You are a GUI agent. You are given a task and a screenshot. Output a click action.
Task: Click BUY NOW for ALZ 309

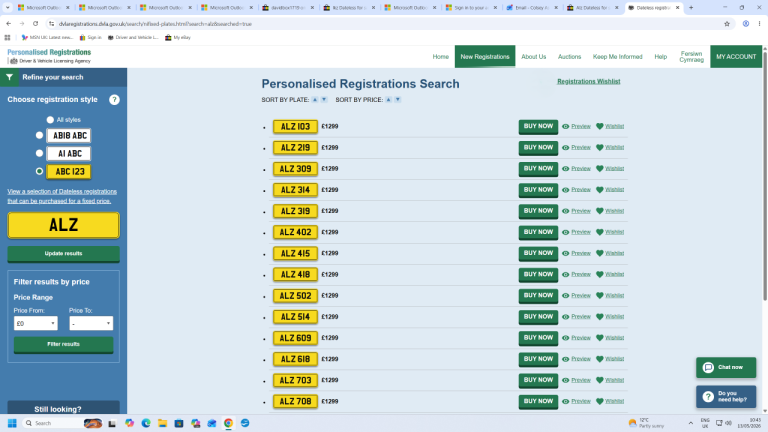[x=538, y=168]
